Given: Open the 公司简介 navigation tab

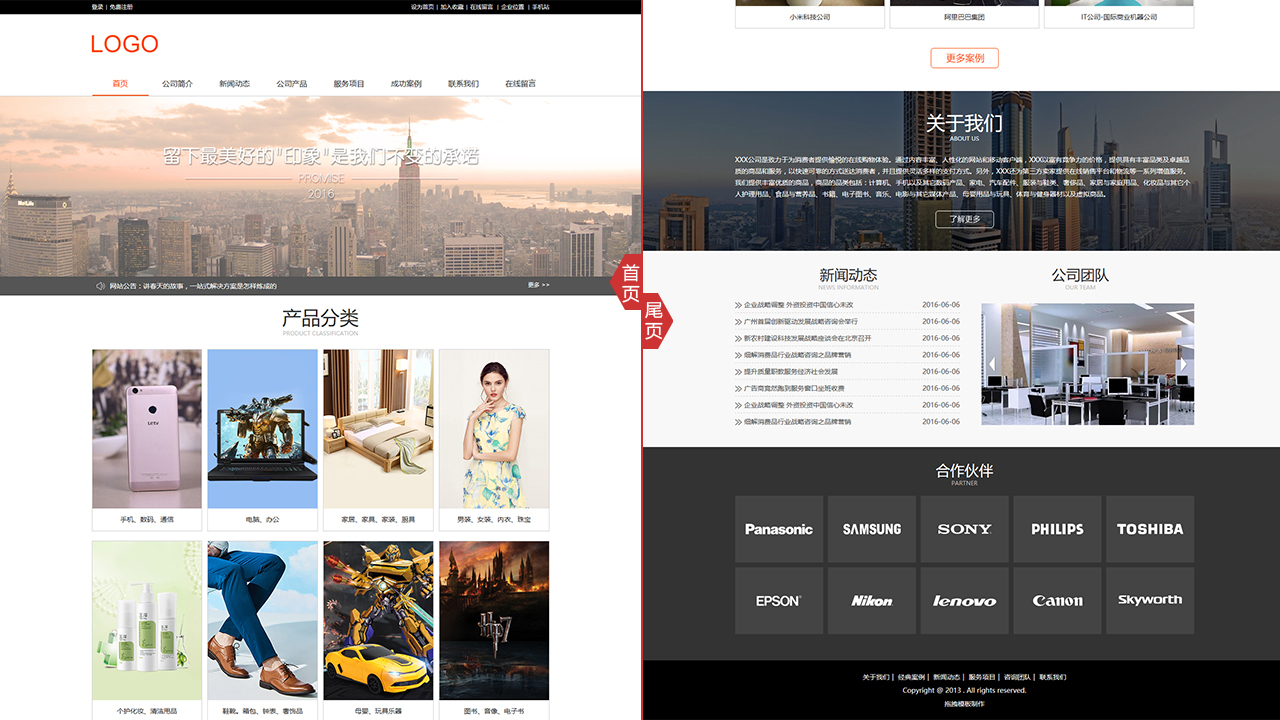Looking at the screenshot, I should [x=177, y=84].
